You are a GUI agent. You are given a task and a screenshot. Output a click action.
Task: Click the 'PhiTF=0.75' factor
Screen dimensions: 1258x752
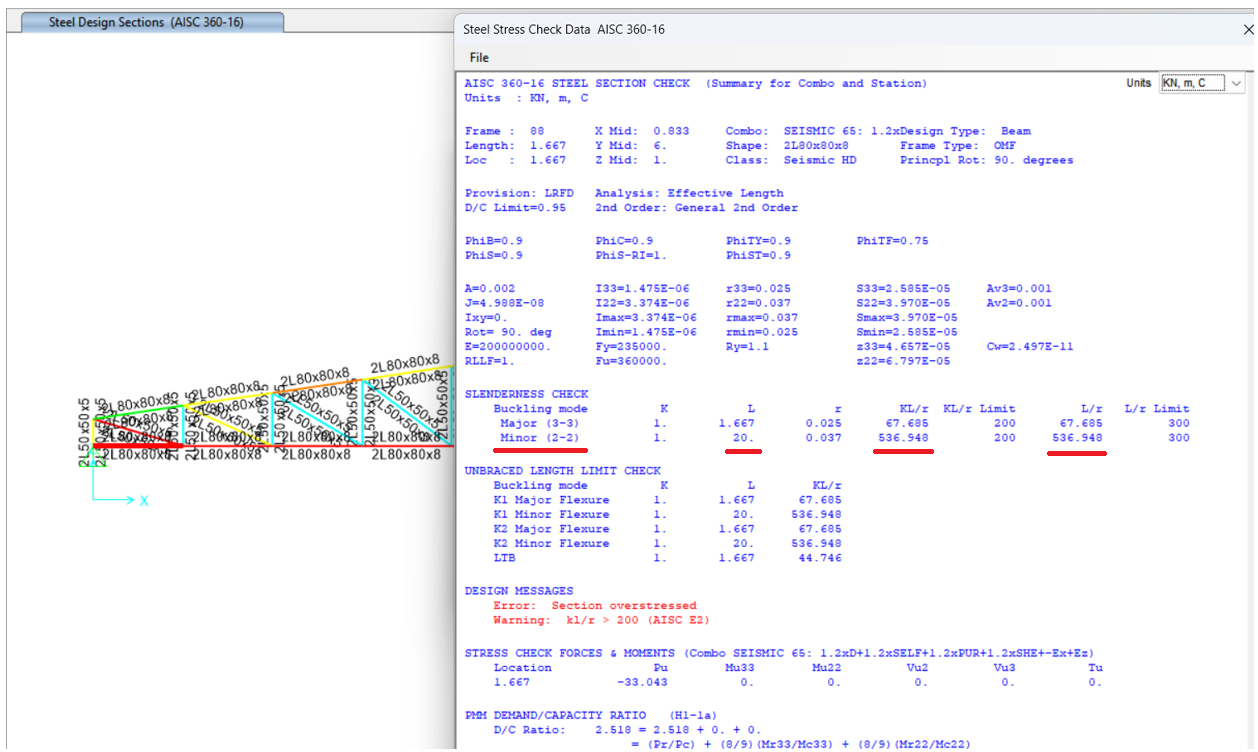point(893,241)
